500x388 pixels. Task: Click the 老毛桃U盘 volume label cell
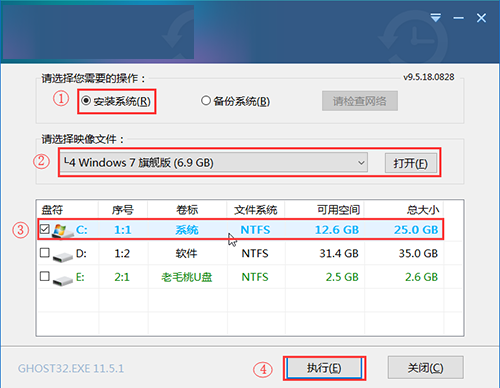click(187, 277)
